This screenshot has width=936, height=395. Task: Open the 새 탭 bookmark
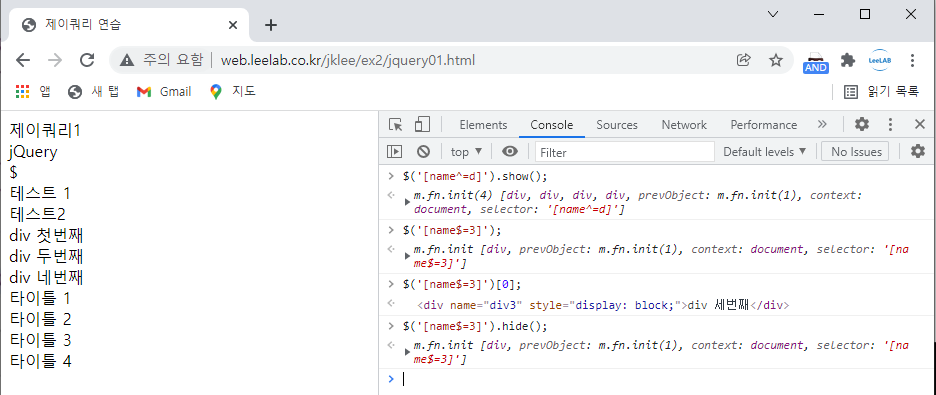click(94, 91)
